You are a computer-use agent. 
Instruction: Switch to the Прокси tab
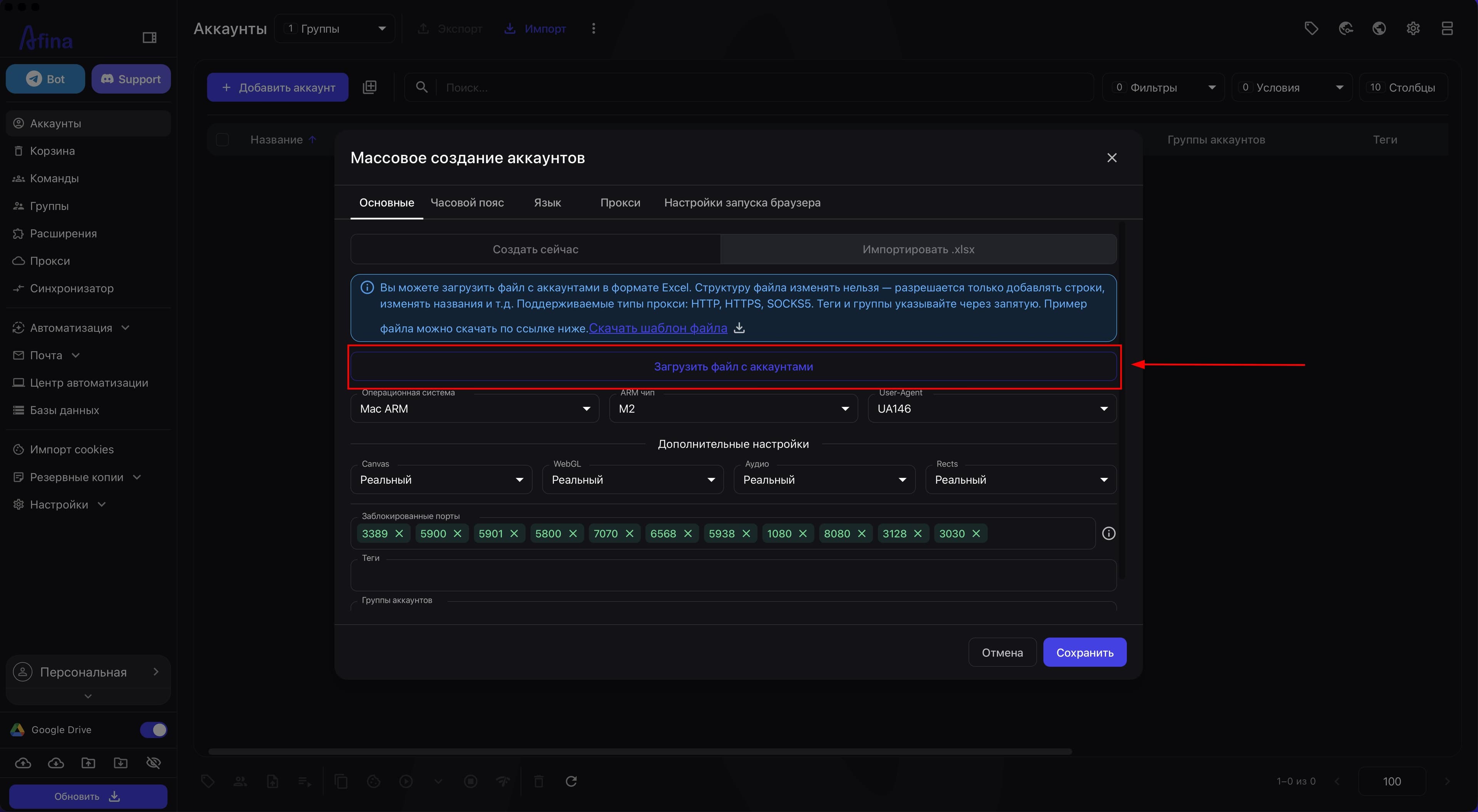coord(620,202)
